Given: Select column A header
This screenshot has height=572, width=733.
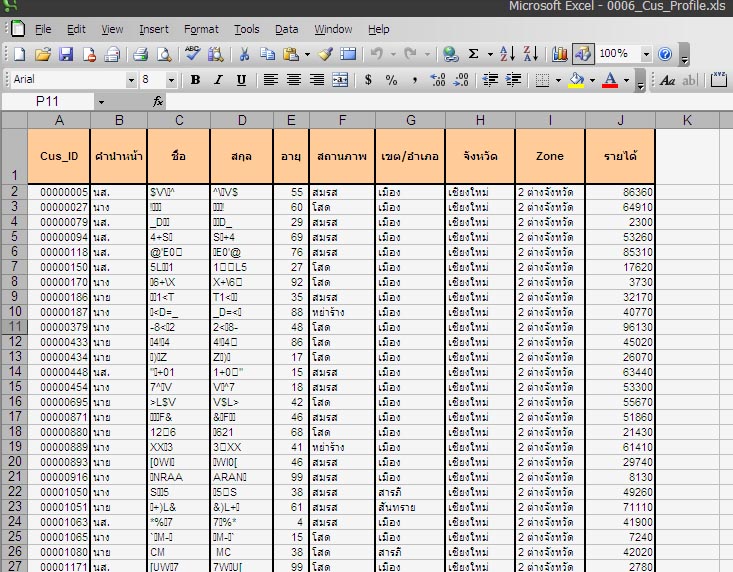Looking at the screenshot, I should 59,121.
